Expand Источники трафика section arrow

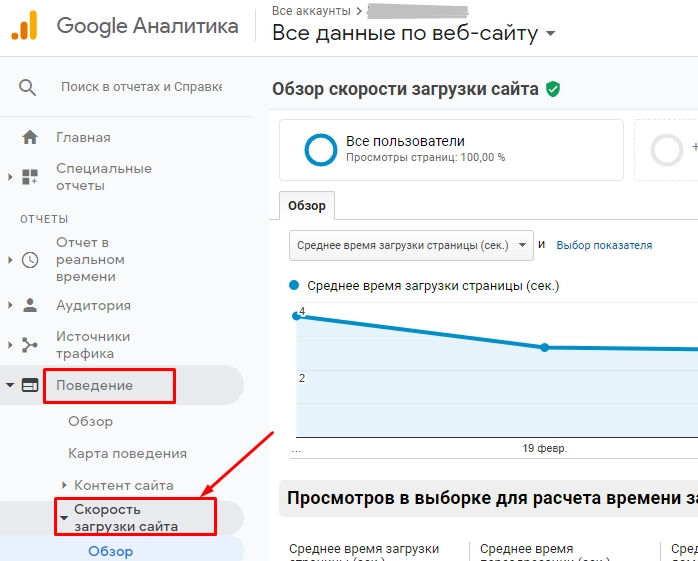point(10,345)
